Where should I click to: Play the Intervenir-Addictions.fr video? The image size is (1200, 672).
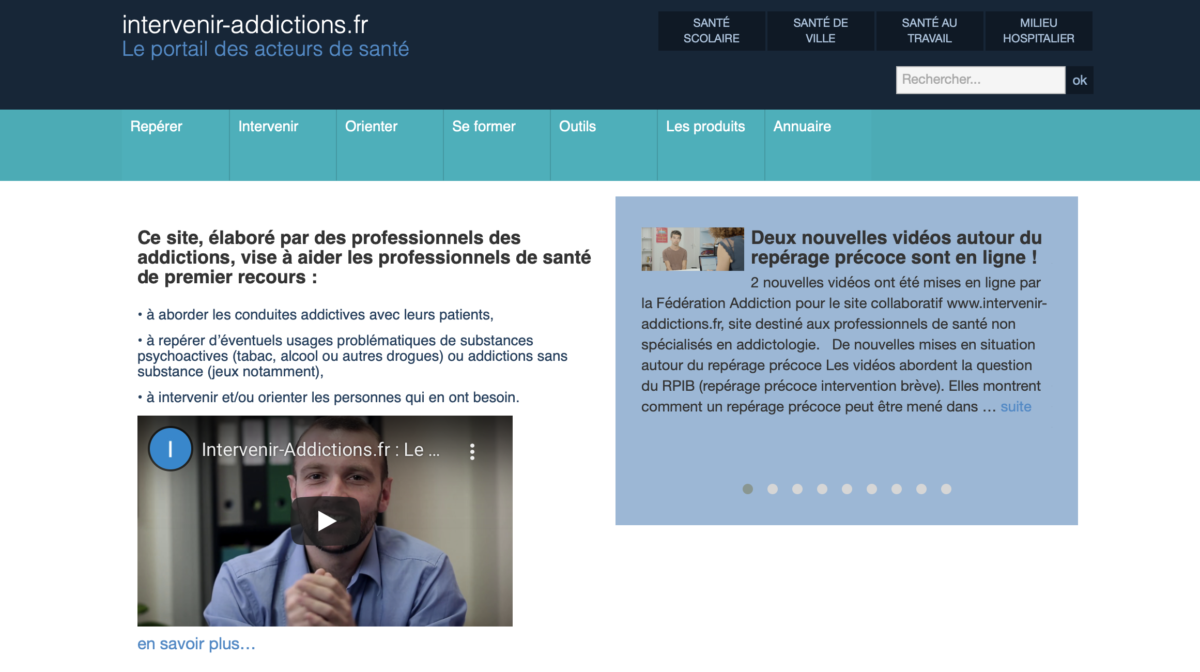(x=326, y=521)
